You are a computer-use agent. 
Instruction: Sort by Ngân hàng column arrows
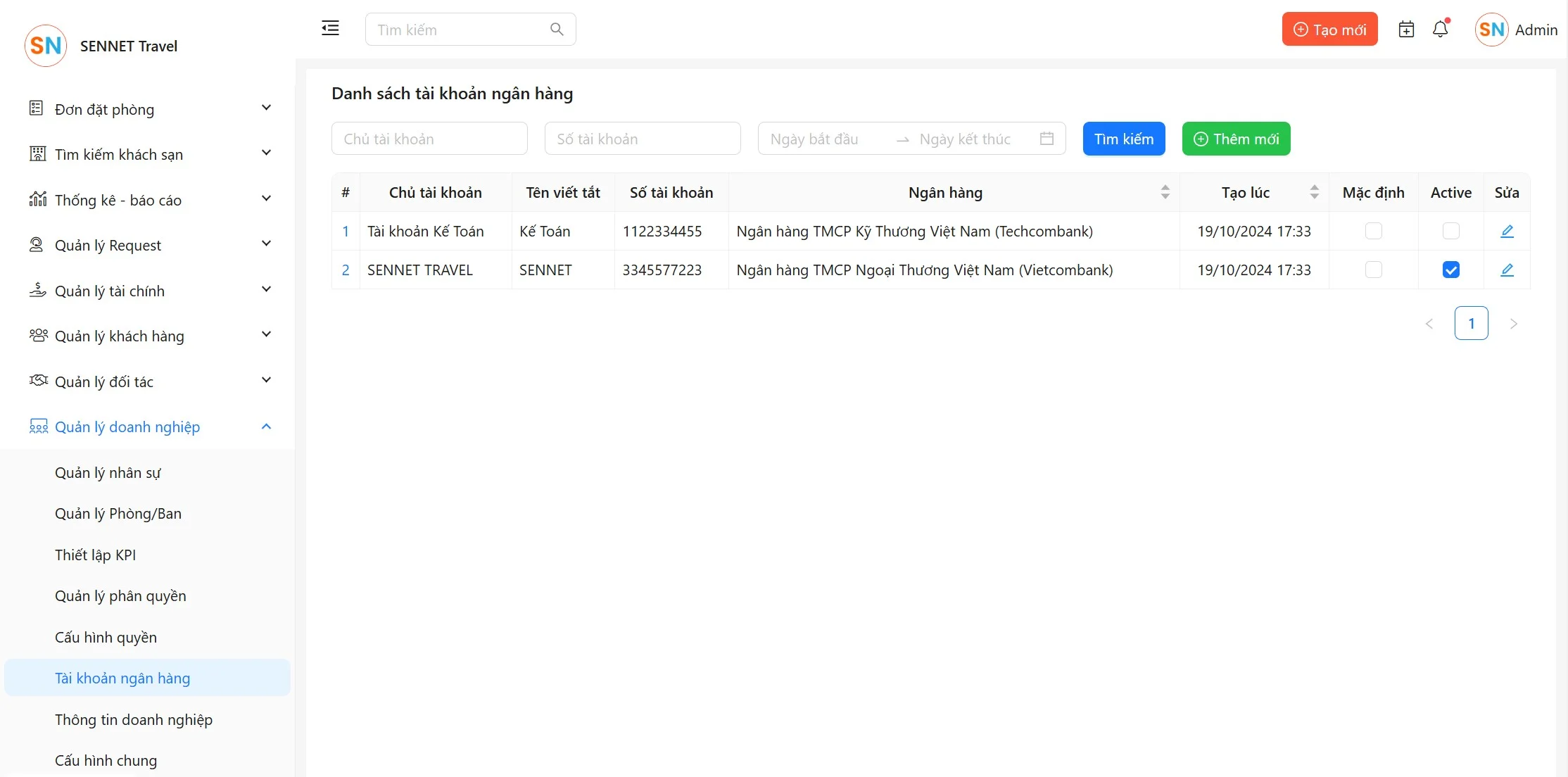pos(1165,192)
